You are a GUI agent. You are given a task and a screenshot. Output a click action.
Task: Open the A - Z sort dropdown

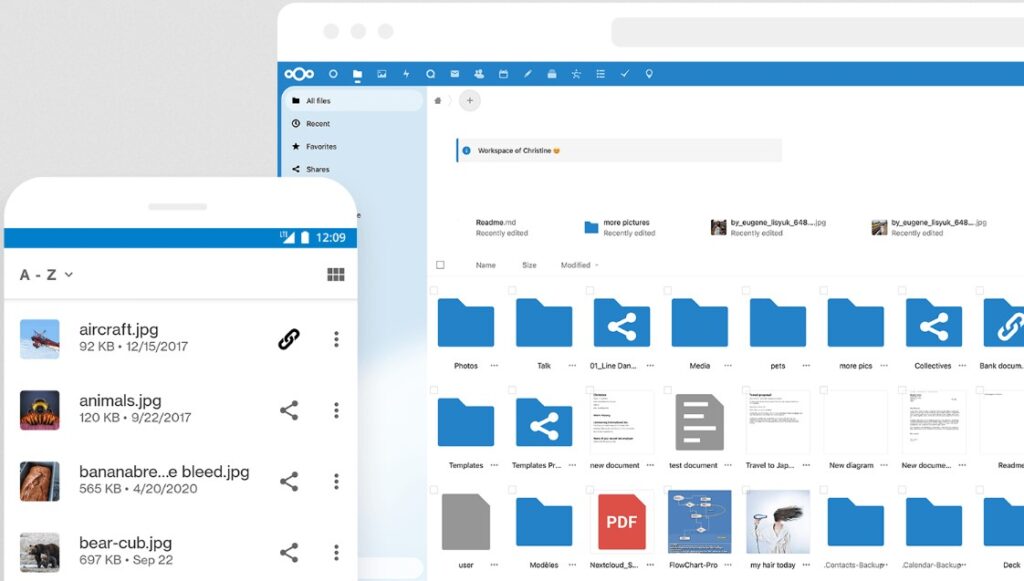coord(46,275)
